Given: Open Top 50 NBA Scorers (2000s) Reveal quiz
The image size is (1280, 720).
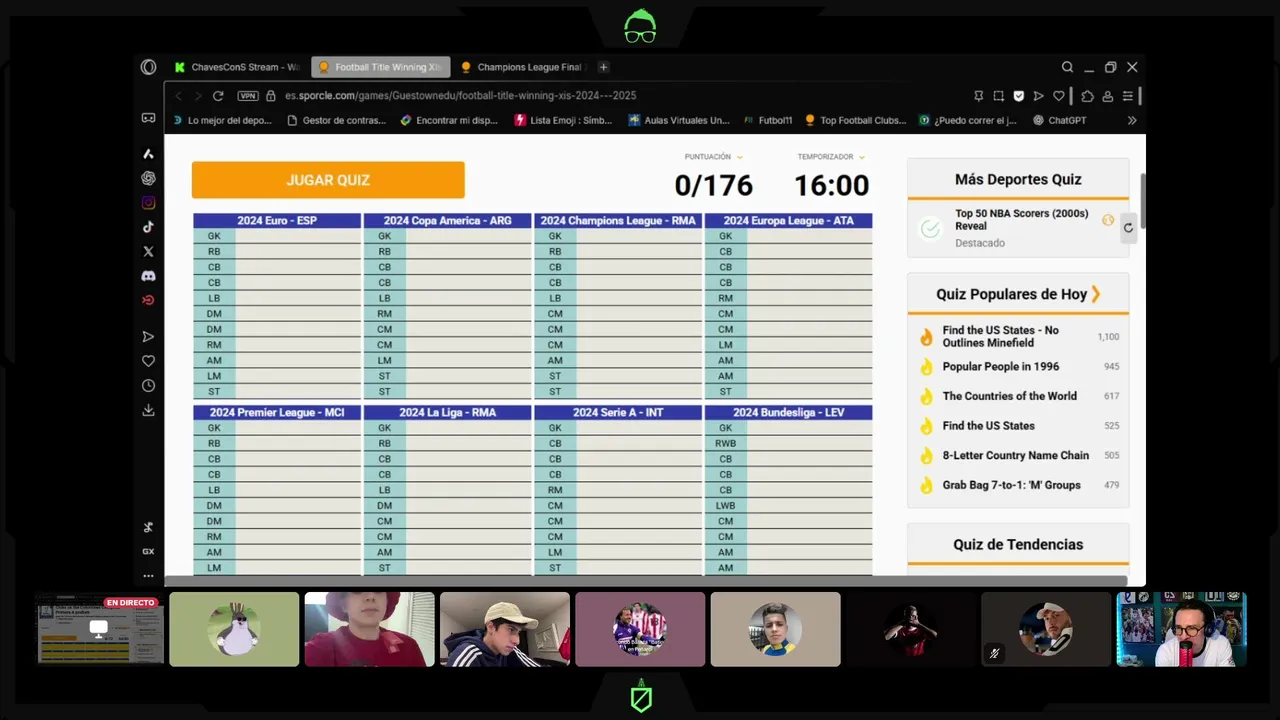Looking at the screenshot, I should tap(1021, 219).
